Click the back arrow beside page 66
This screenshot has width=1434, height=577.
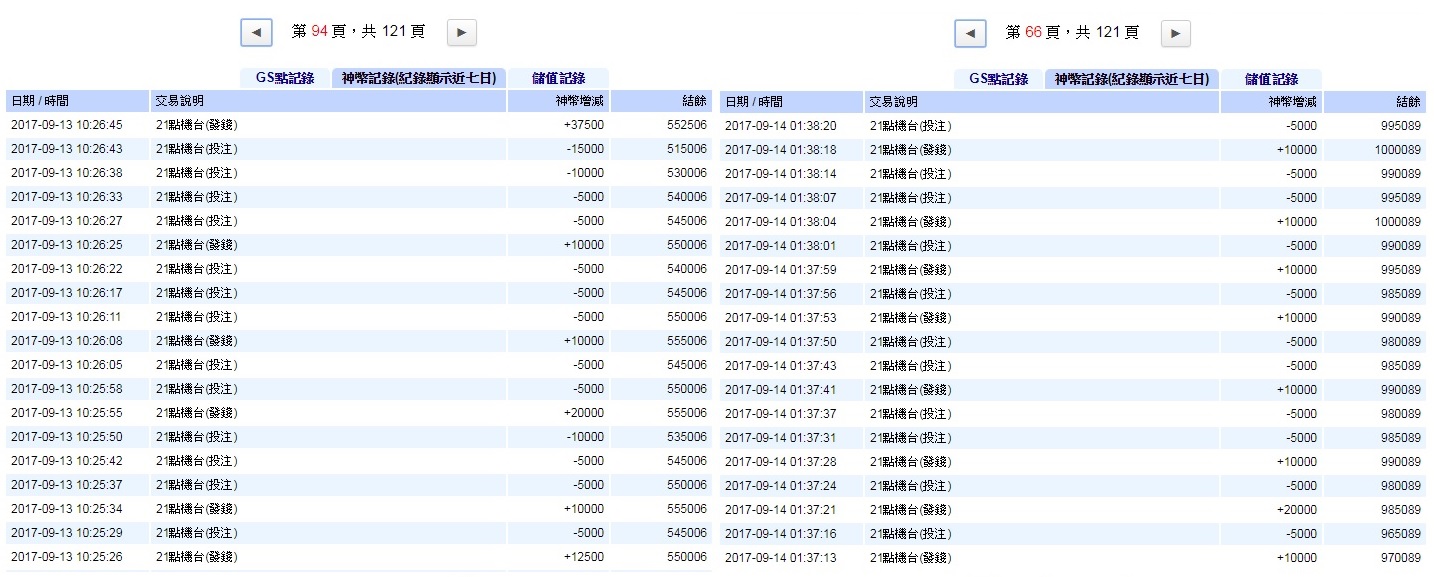click(x=969, y=32)
